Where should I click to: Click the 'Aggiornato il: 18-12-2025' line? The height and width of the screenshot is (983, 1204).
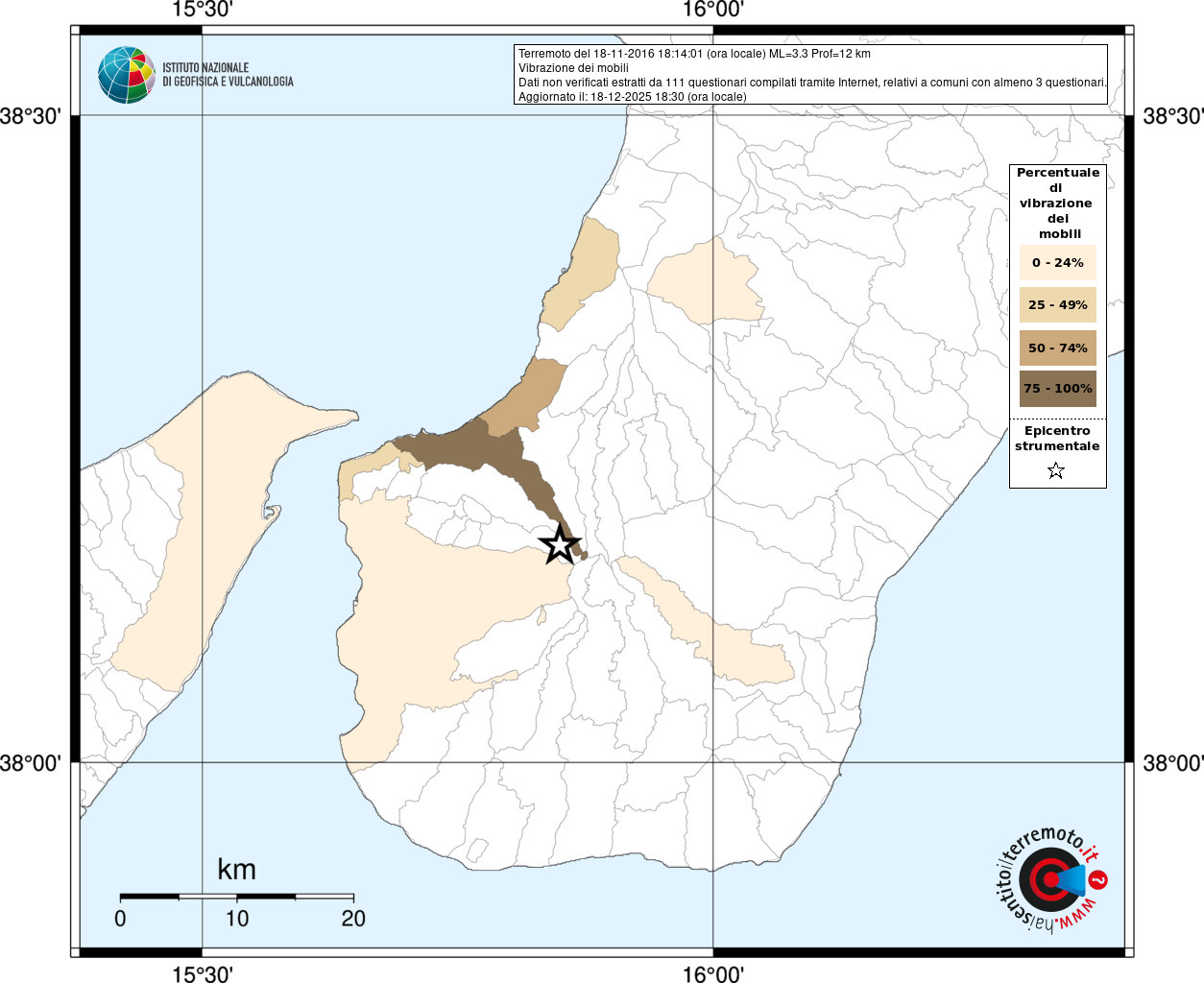[x=633, y=97]
